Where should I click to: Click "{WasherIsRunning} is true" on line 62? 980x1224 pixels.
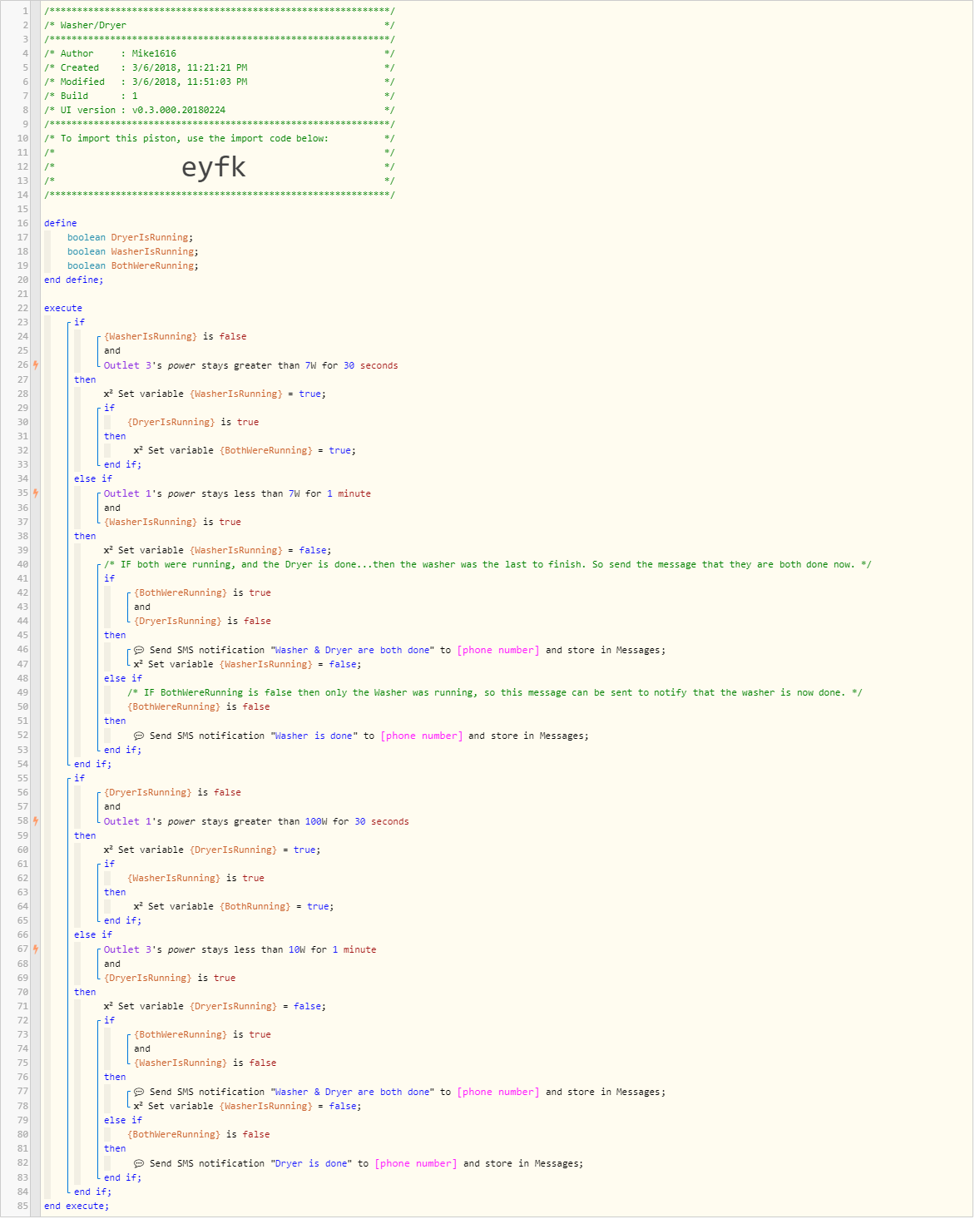(196, 878)
